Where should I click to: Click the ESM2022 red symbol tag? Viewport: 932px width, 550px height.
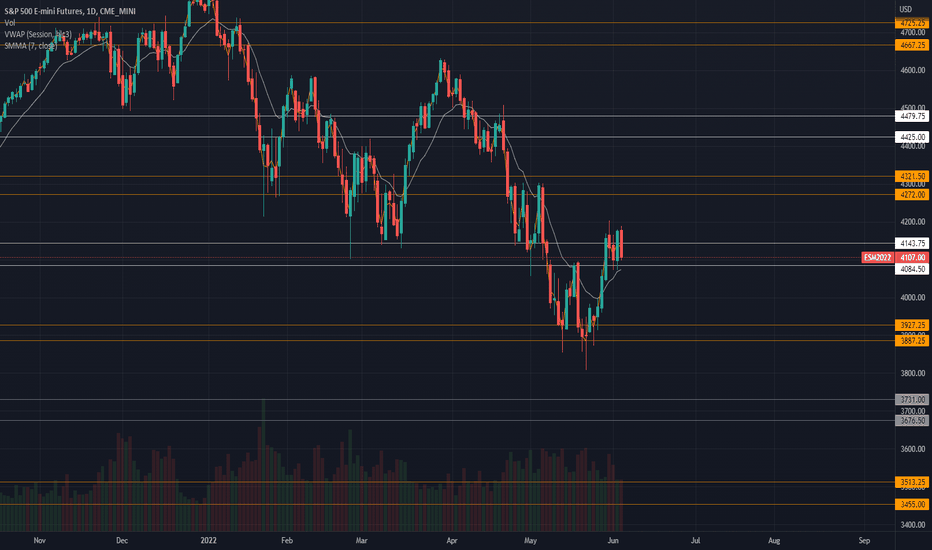point(877,257)
